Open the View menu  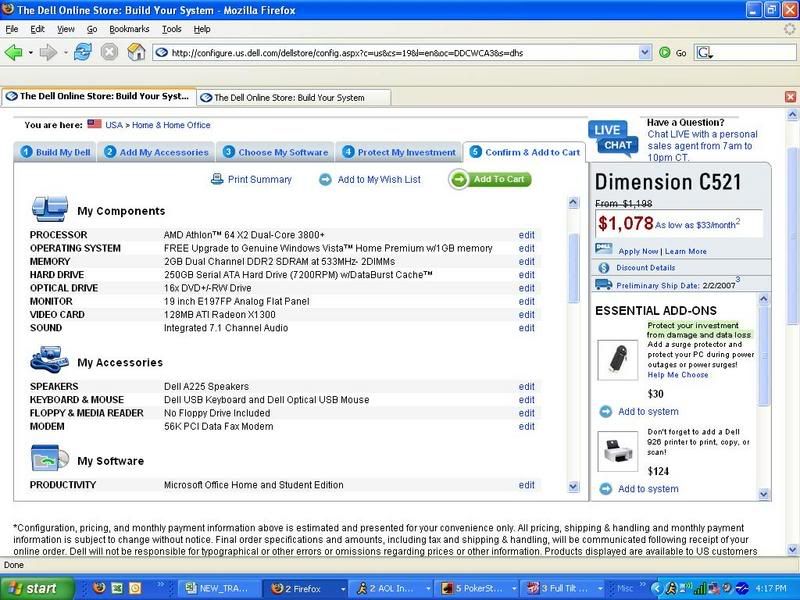[65, 29]
